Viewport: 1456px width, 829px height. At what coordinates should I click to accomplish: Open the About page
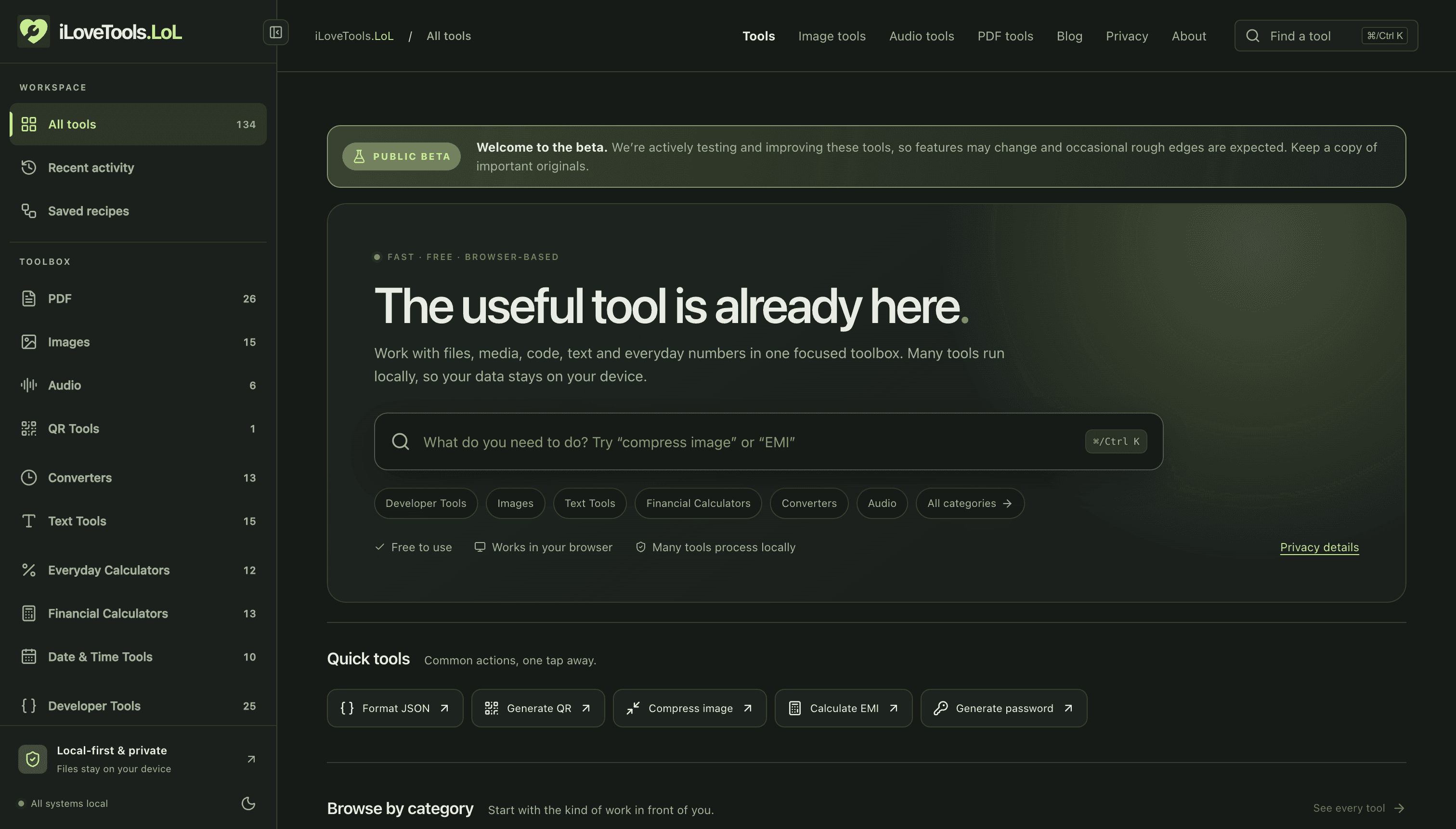point(1189,36)
